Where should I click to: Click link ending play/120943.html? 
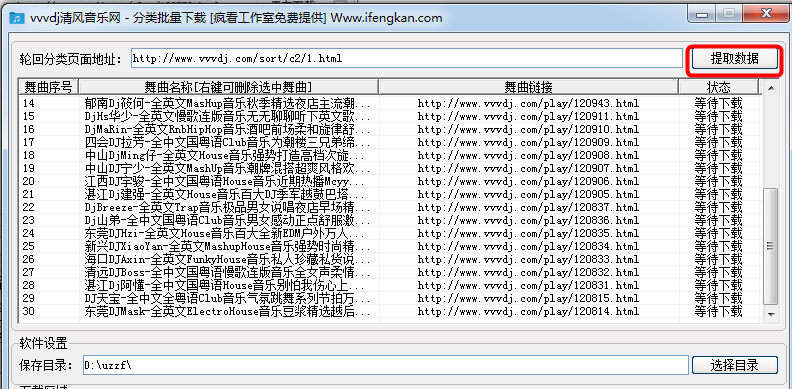click(x=528, y=104)
